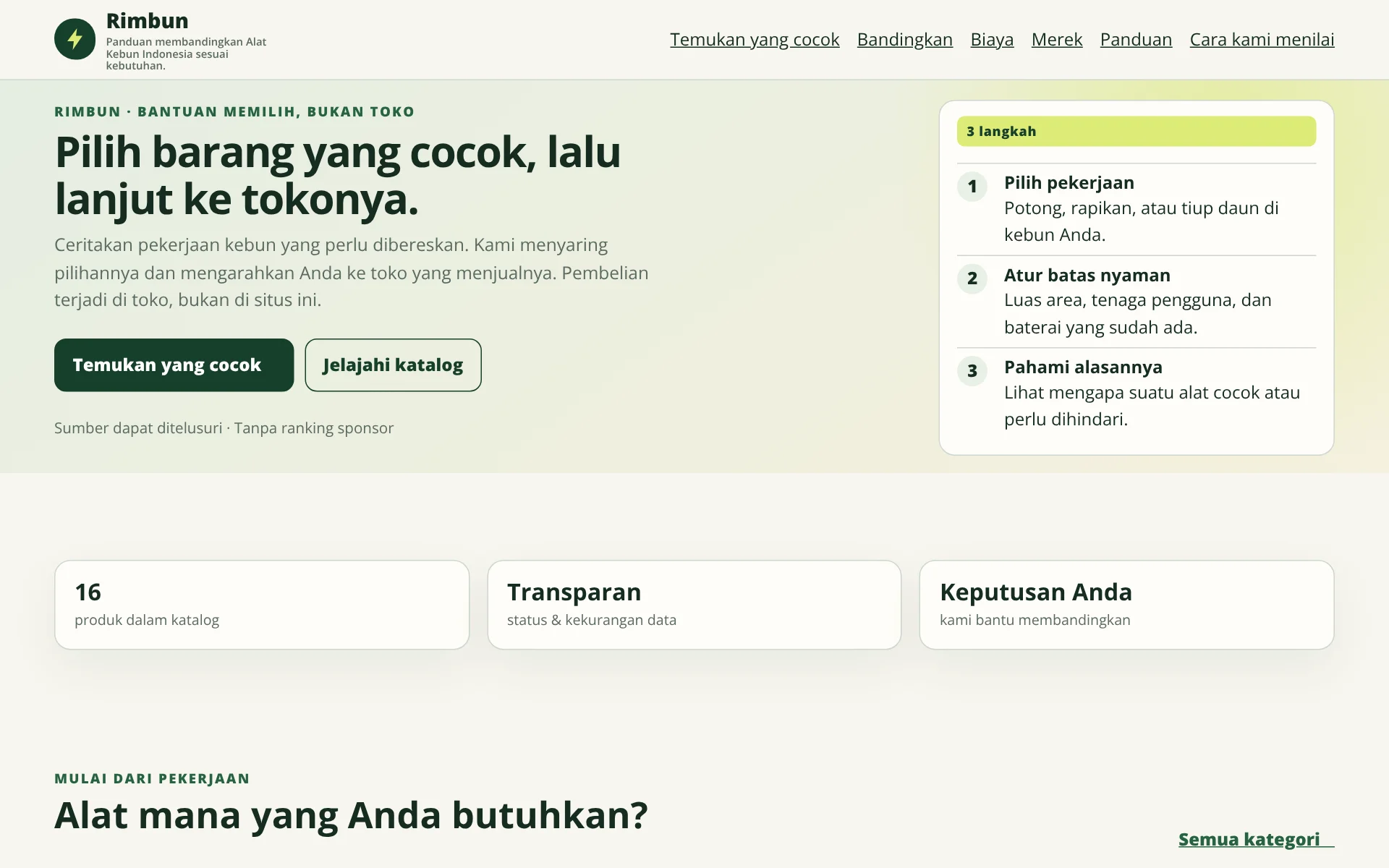
Task: Click the dark green Temukan yang cocok button
Action: [x=174, y=365]
